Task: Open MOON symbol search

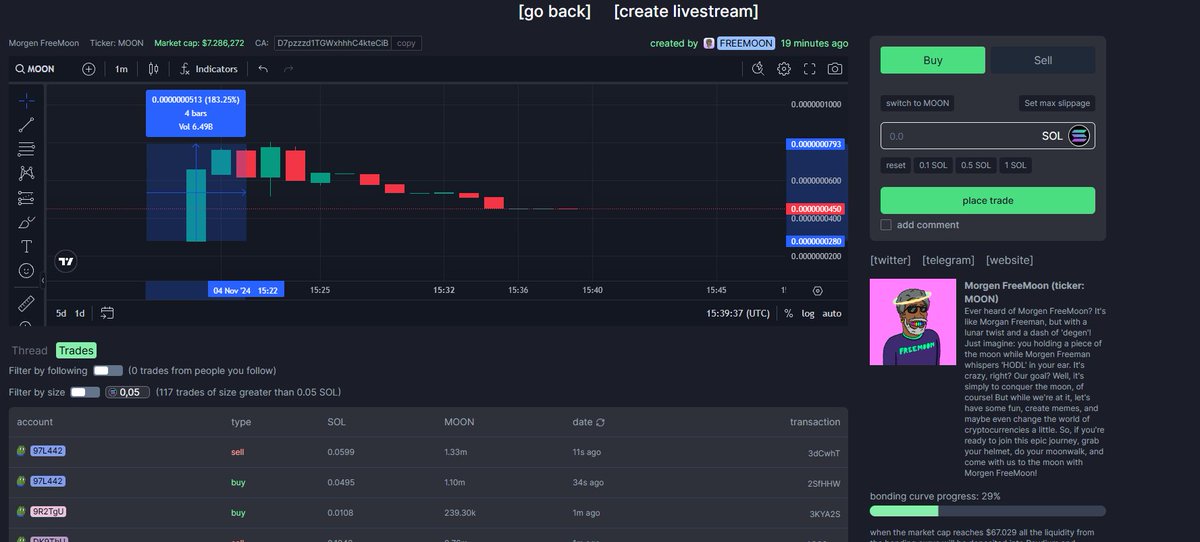Action: (35, 69)
